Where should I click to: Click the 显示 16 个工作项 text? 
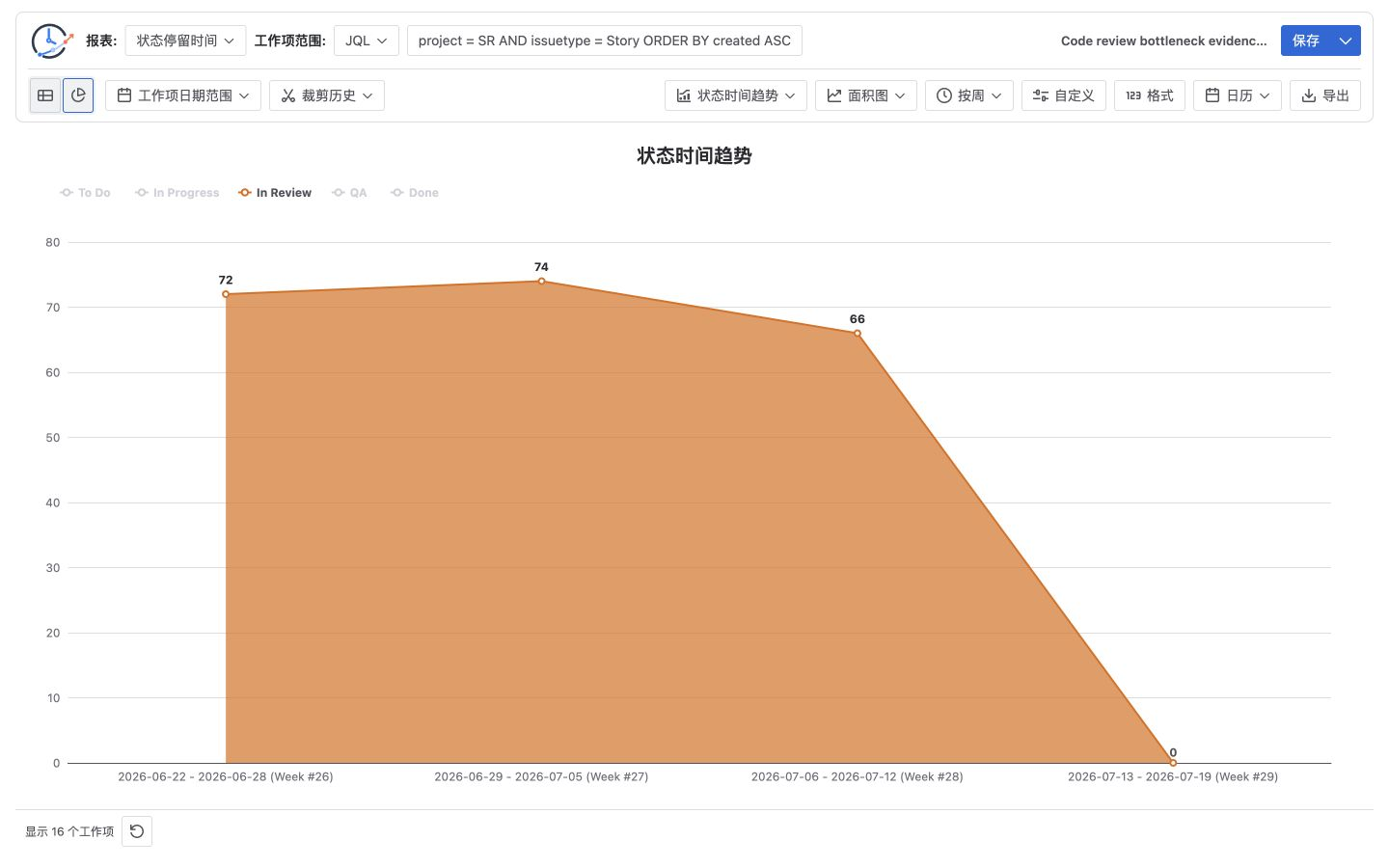click(x=69, y=831)
